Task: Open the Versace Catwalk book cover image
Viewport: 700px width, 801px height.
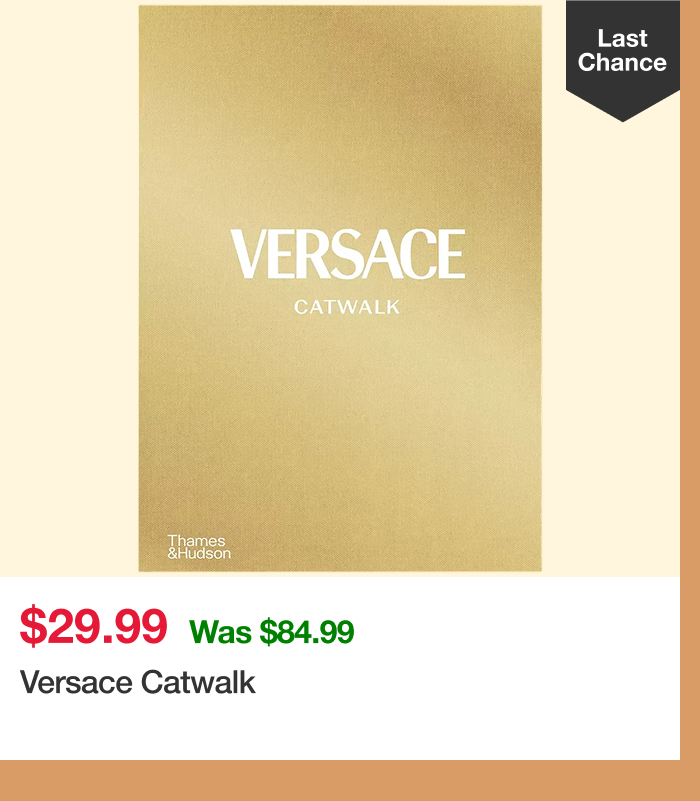Action: [340, 288]
